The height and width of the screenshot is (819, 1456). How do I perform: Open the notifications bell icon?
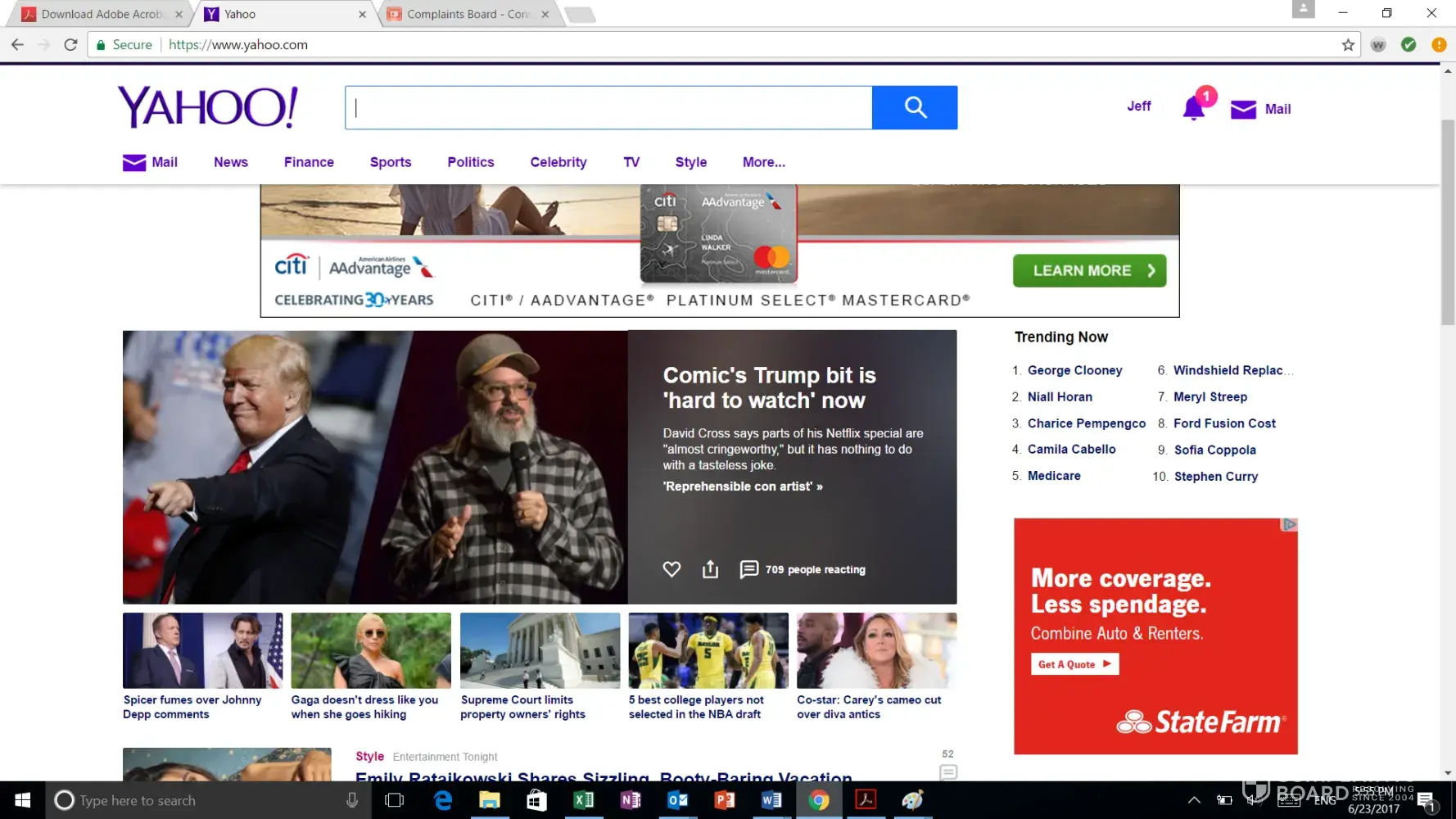pyautogui.click(x=1194, y=109)
